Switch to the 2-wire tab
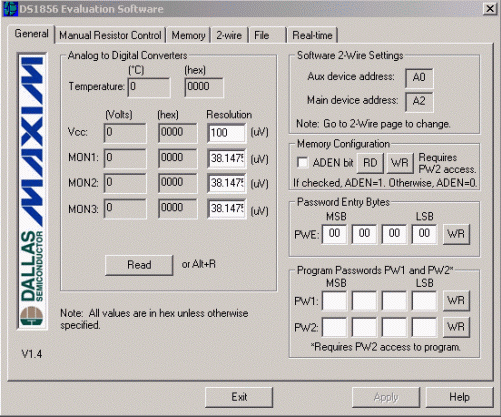Image resolution: width=501 pixels, height=417 pixels. click(229, 35)
